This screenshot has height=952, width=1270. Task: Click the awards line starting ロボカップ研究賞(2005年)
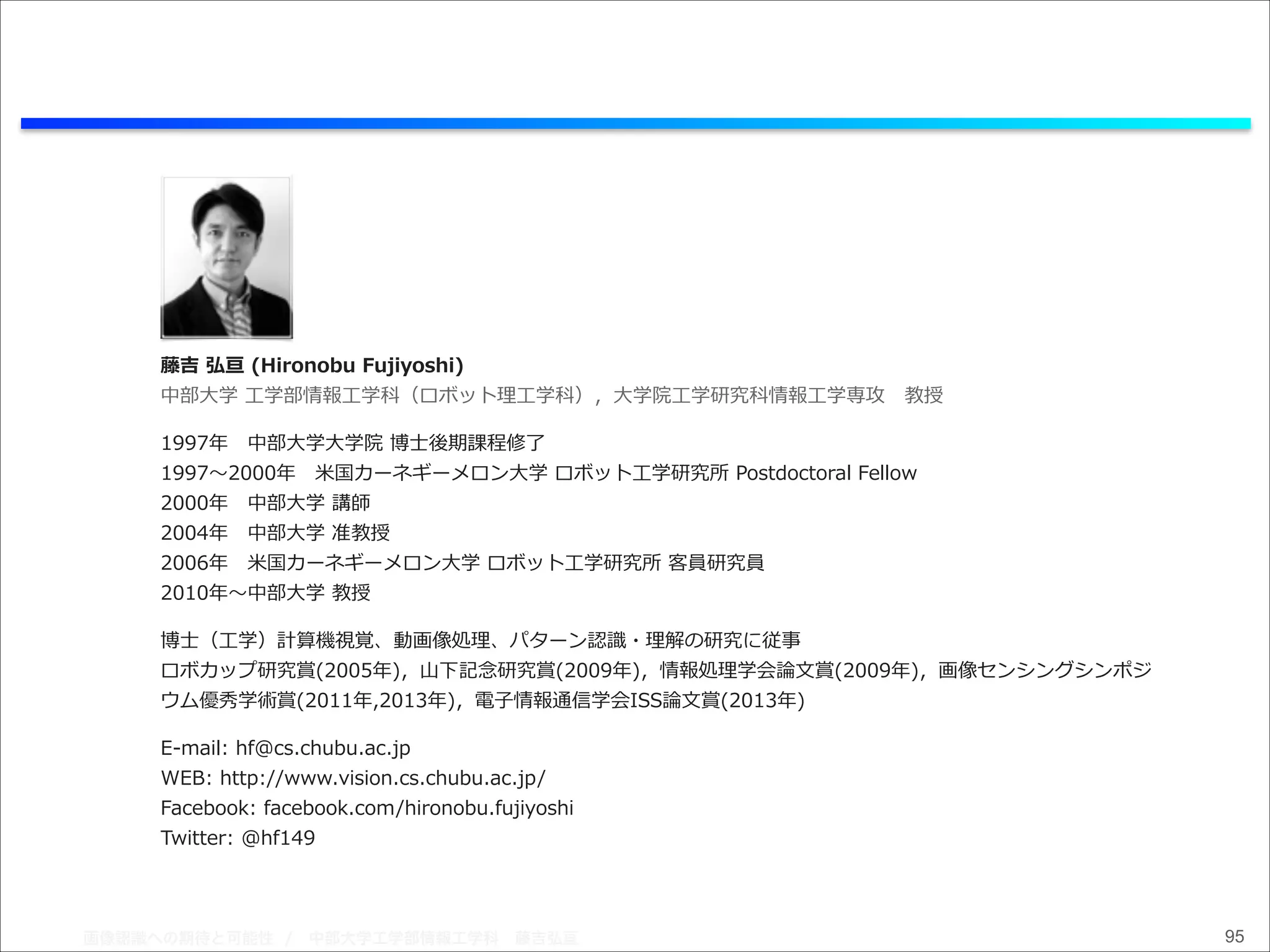[x=656, y=670]
